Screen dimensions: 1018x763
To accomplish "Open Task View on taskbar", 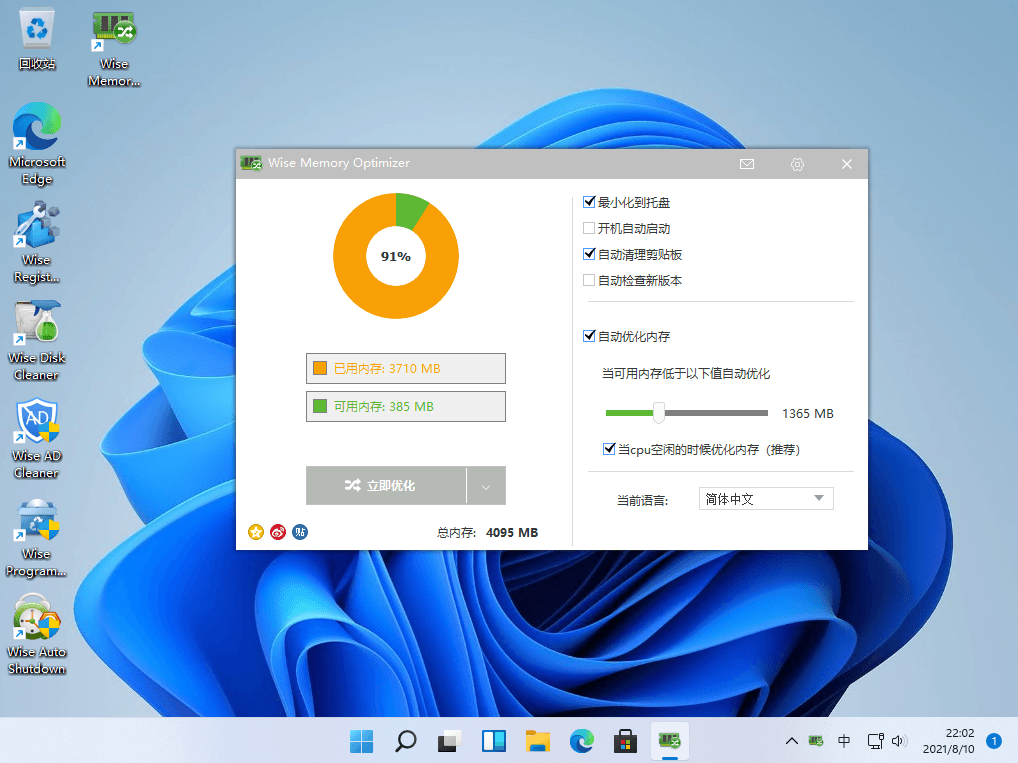I will (449, 741).
